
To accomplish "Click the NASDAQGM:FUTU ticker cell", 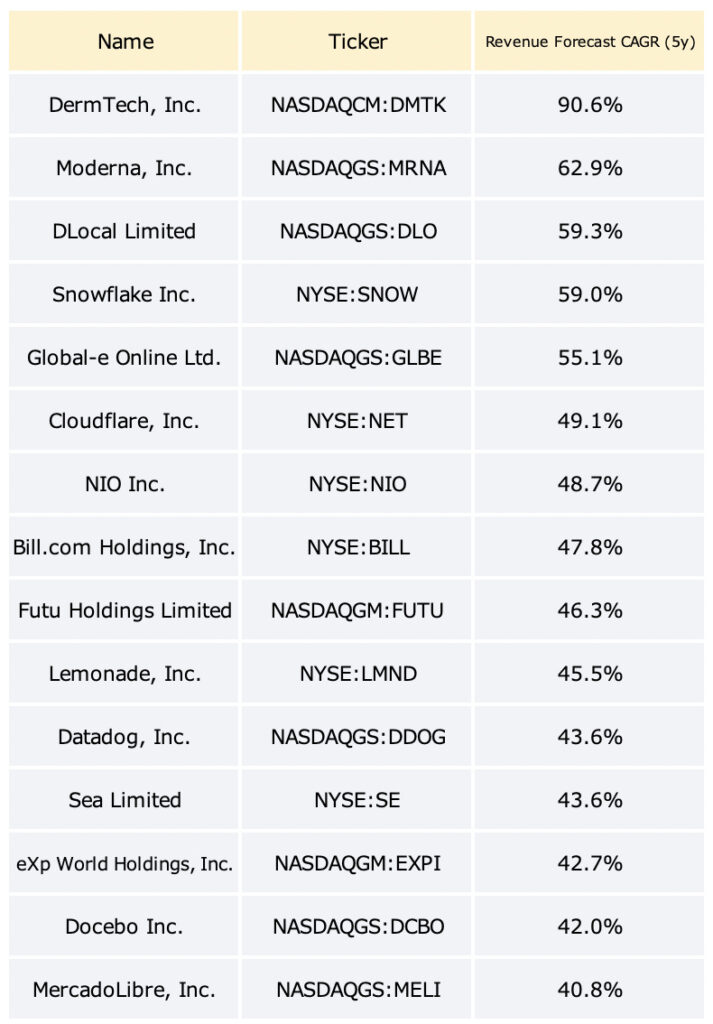I will (356, 611).
